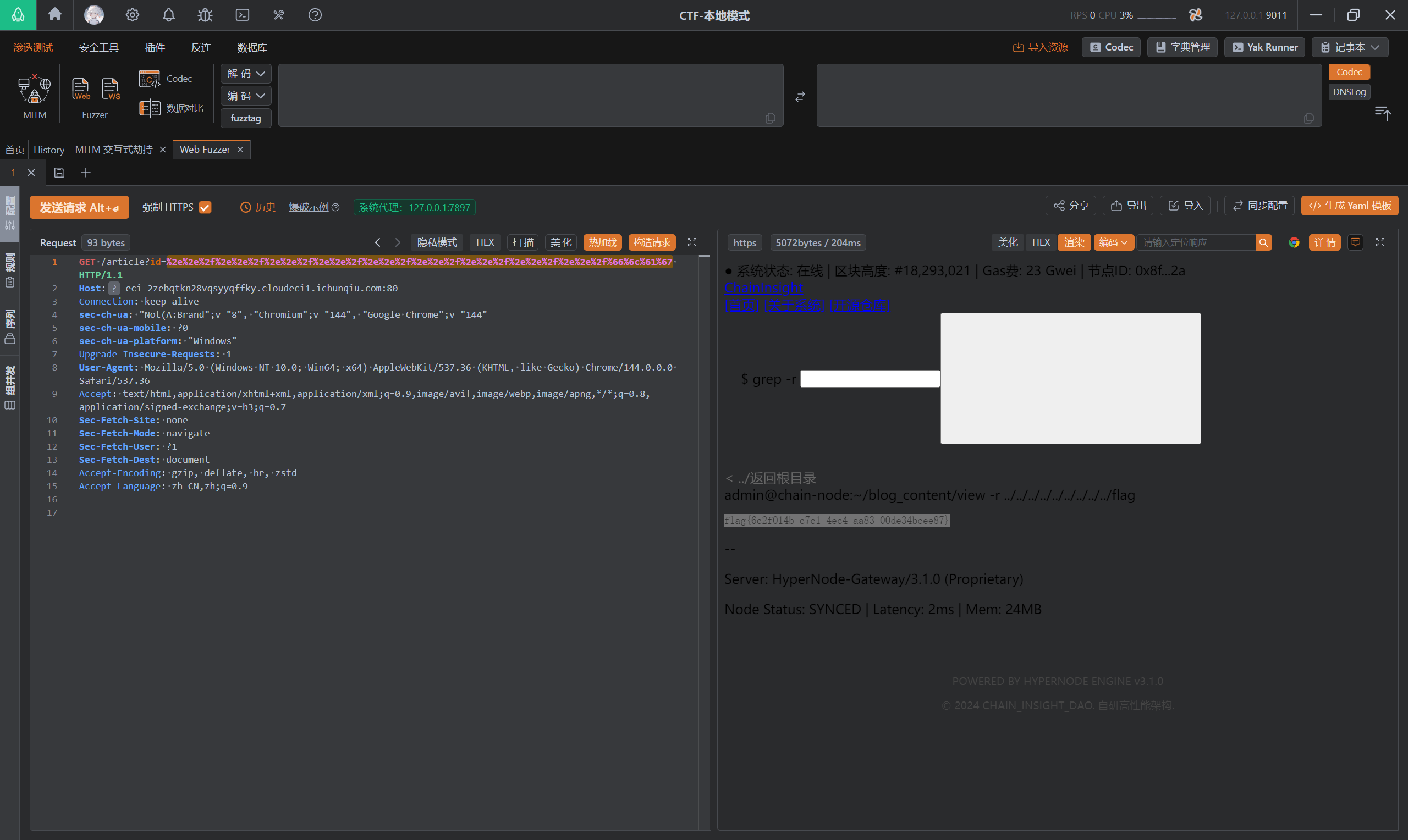Open the 插件 menu
Viewport: 1408px width, 840px height.
[155, 47]
